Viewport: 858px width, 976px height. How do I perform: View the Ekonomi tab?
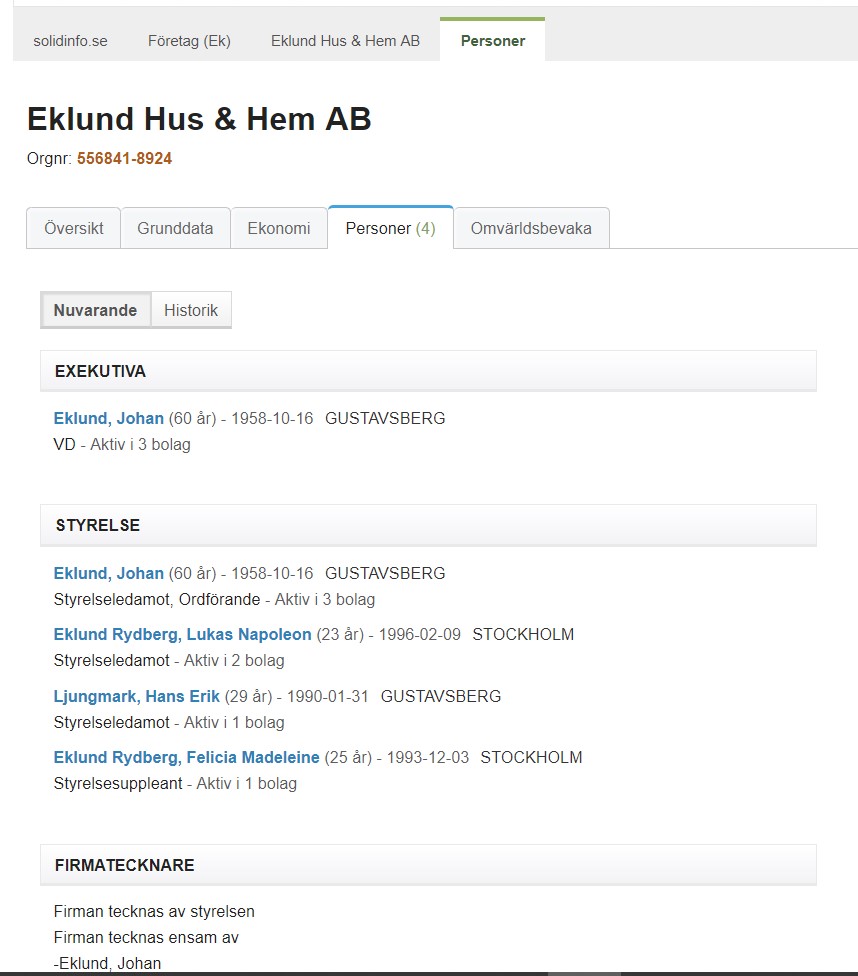278,228
